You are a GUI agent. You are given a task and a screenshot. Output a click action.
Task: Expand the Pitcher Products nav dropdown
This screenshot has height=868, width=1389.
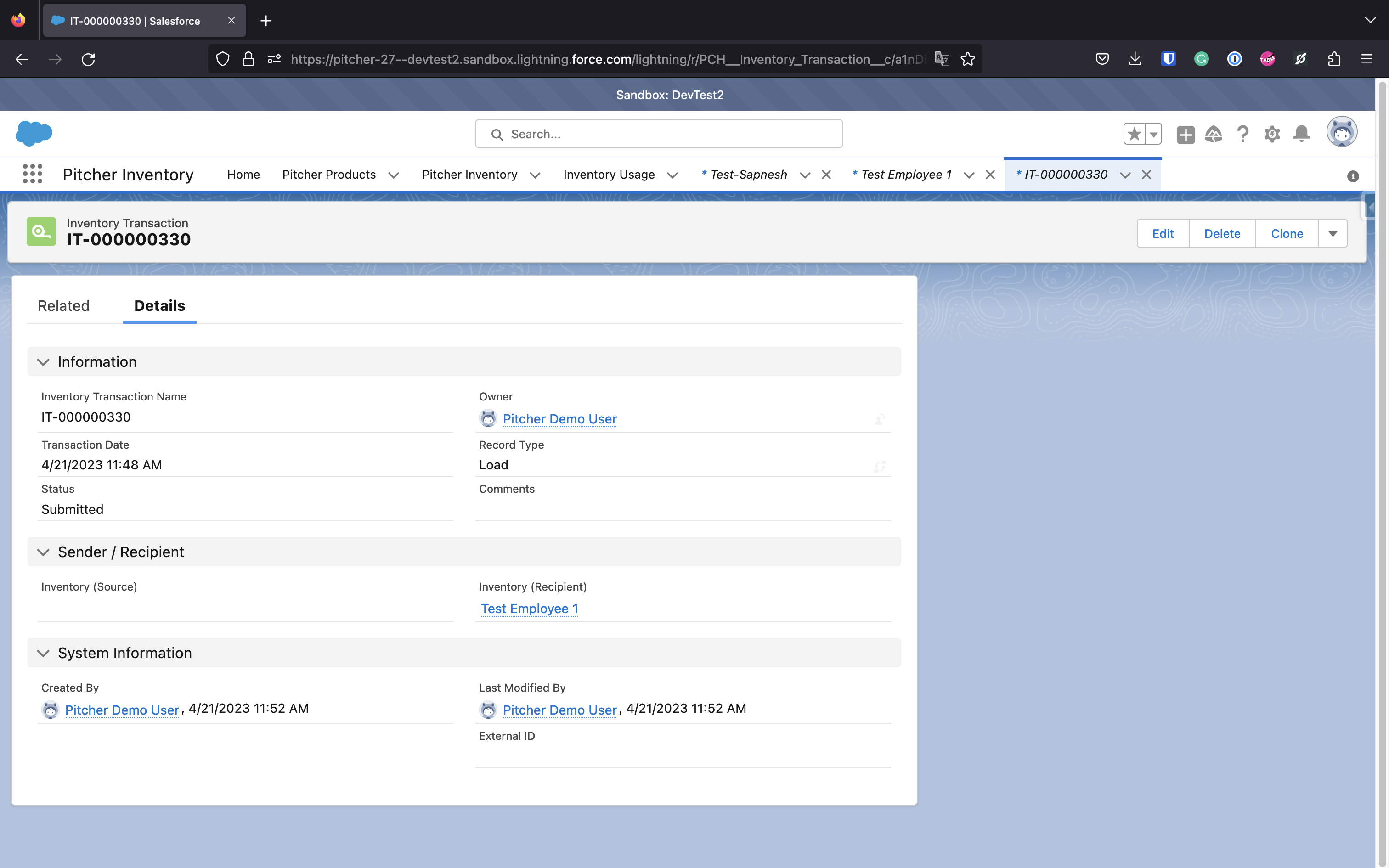tap(394, 175)
